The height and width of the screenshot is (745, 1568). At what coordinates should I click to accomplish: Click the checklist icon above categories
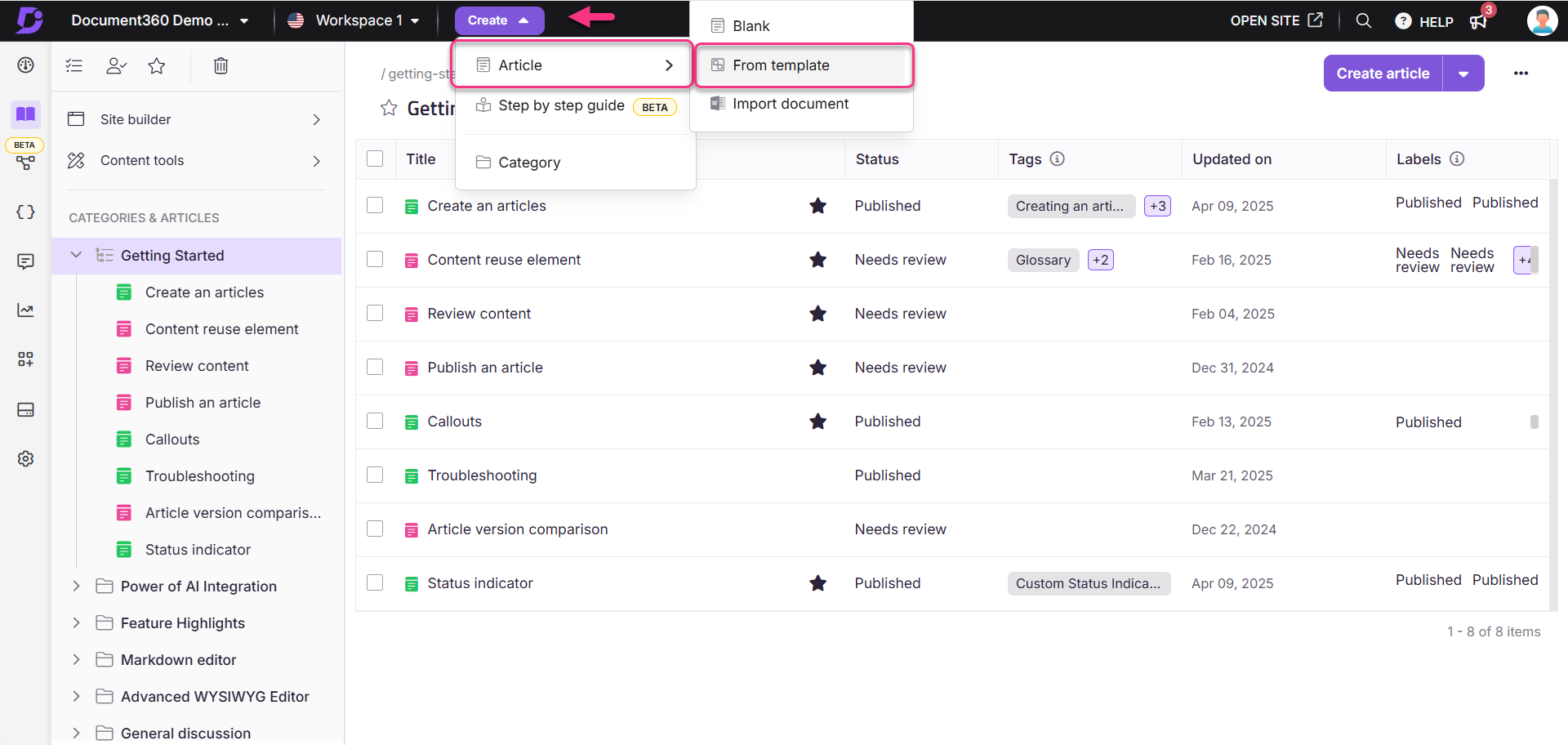(74, 65)
